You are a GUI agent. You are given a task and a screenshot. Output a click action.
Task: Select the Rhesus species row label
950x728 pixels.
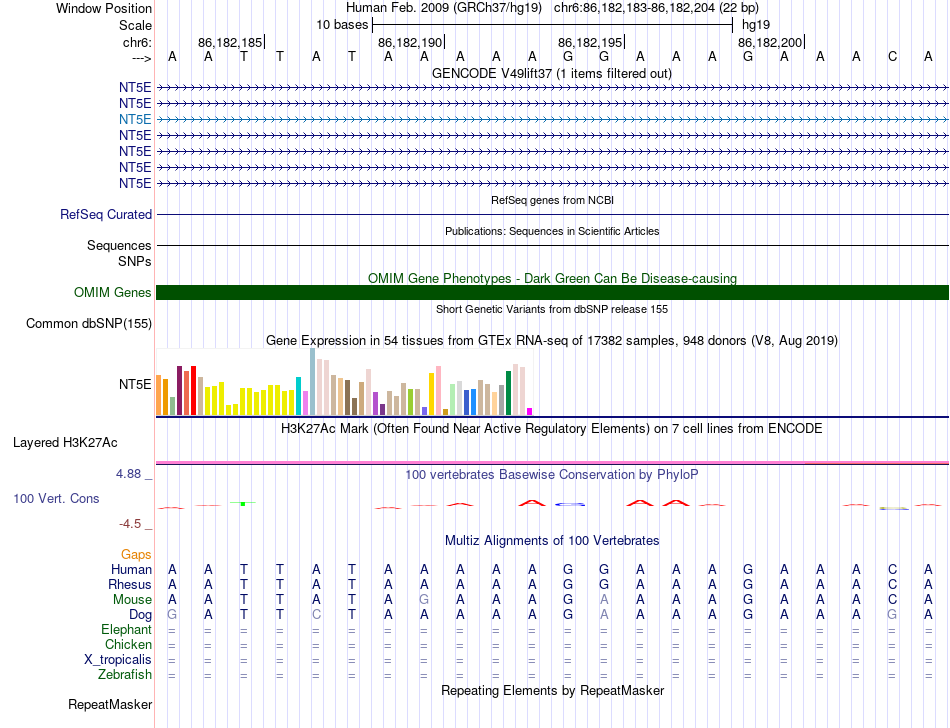tap(130, 584)
